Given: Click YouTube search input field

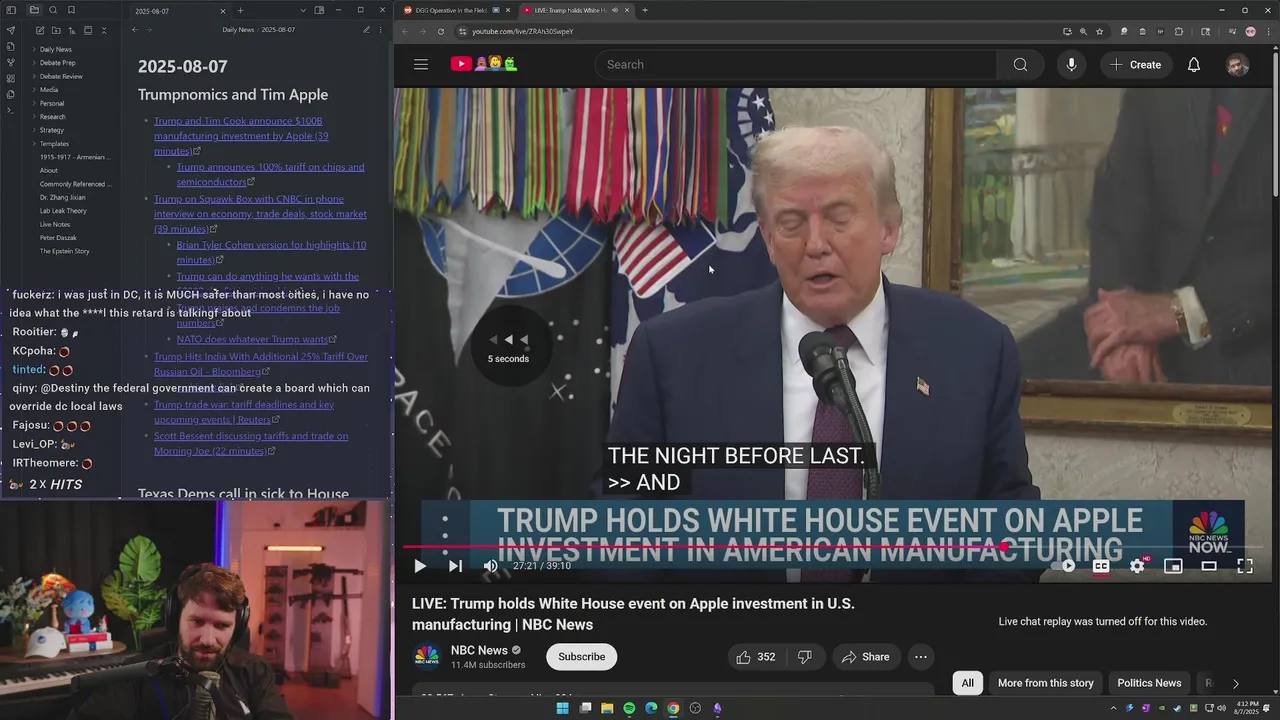Looking at the screenshot, I should [795, 64].
